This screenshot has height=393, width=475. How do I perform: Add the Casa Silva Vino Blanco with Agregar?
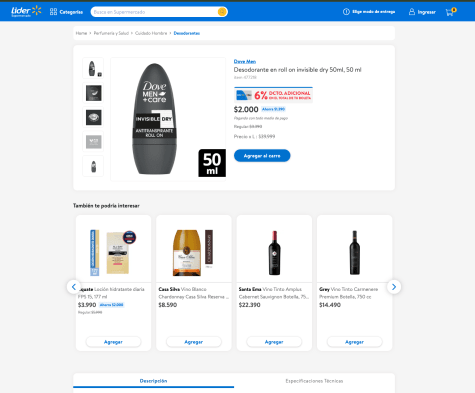[x=194, y=342]
